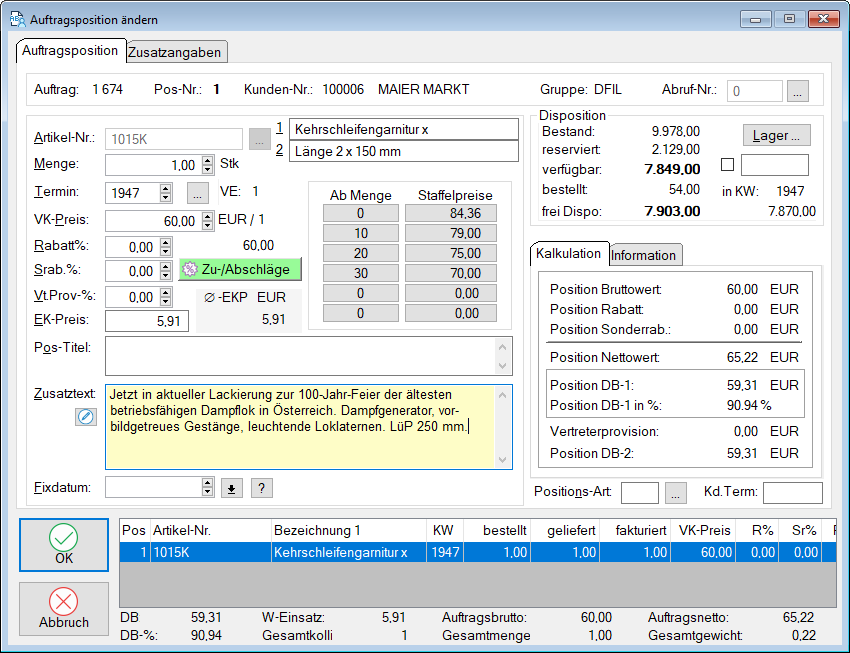Open the Positions-Art lookup ellipsis button
Image resolution: width=850 pixels, height=653 pixels.
point(676,493)
